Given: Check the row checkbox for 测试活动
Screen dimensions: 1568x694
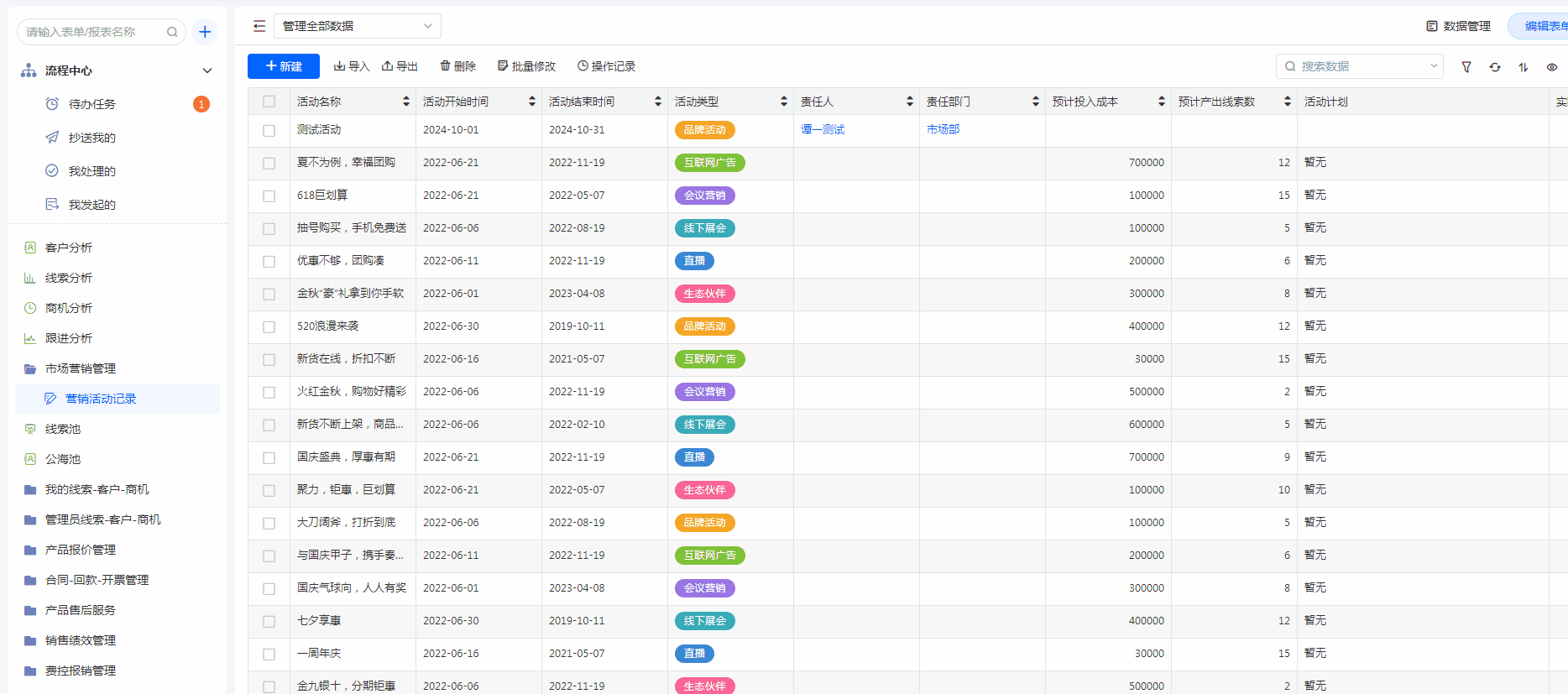Looking at the screenshot, I should [269, 131].
